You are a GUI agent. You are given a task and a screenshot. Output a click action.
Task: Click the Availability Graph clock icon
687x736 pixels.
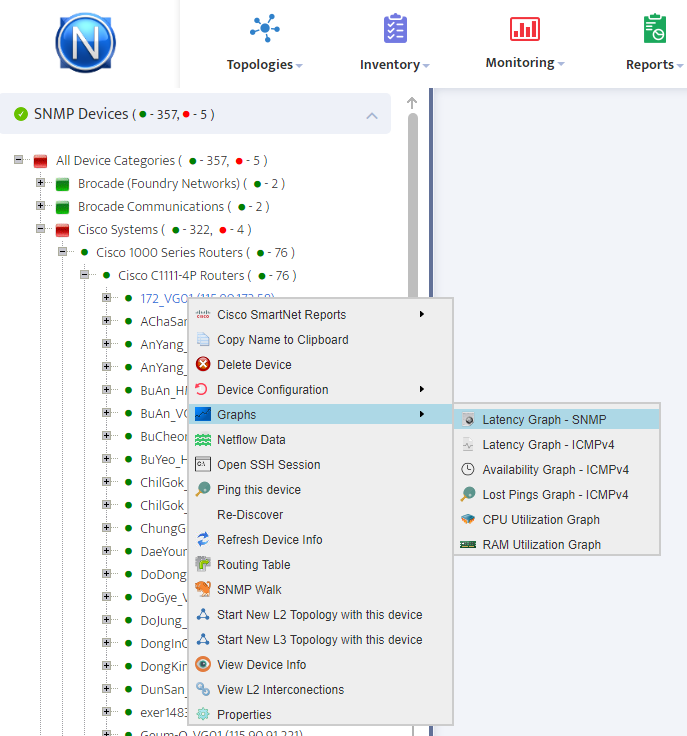(x=468, y=469)
